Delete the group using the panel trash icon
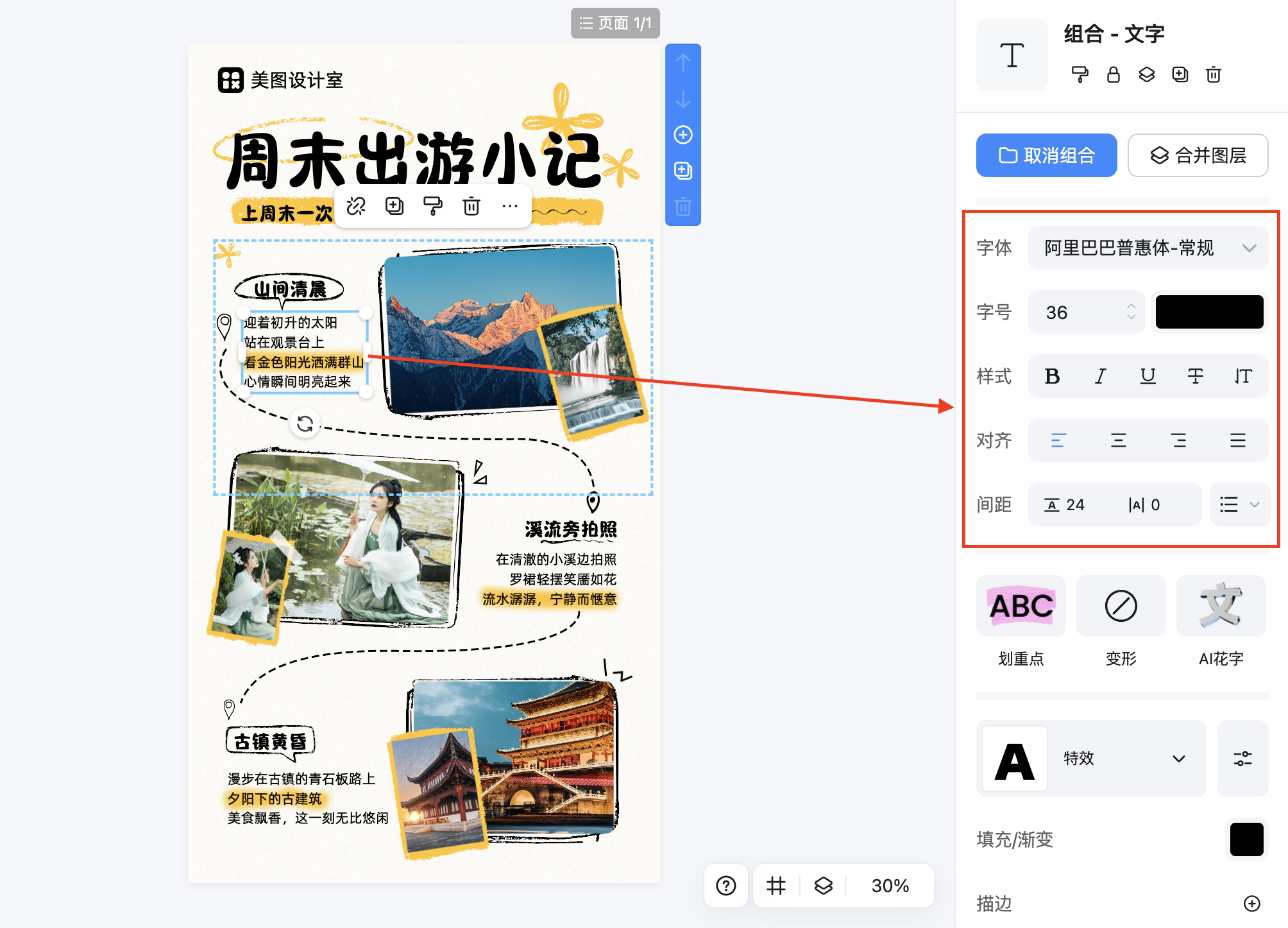Image resolution: width=1288 pixels, height=928 pixels. pyautogui.click(x=1213, y=75)
